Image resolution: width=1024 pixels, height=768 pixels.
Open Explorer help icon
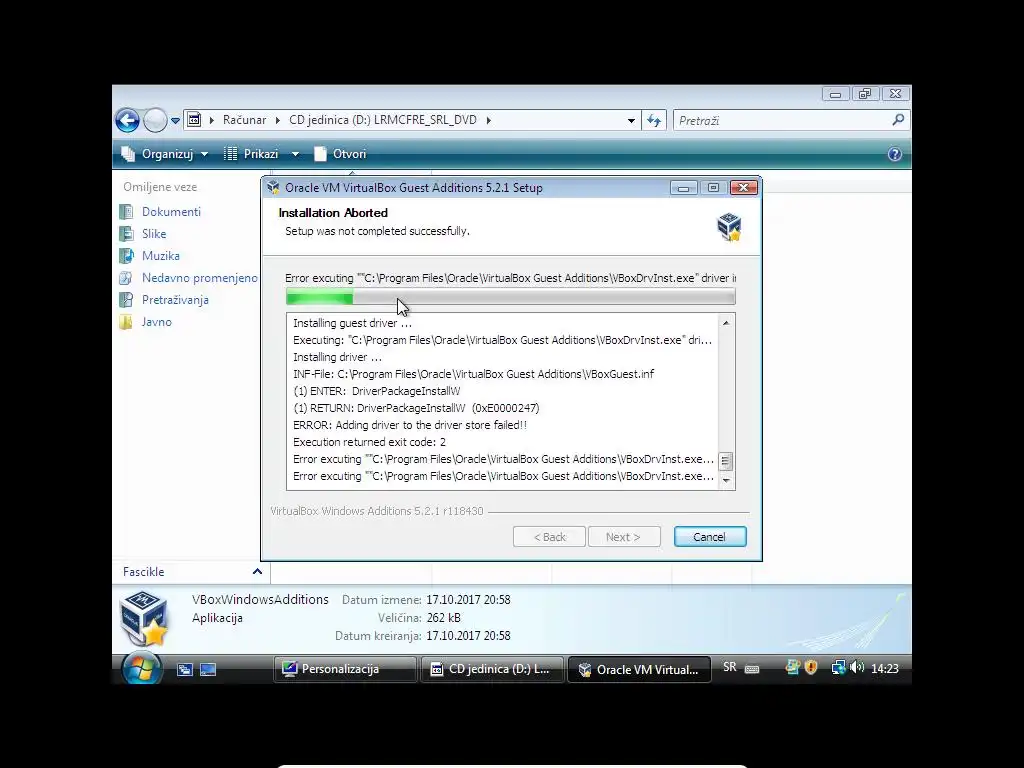895,154
